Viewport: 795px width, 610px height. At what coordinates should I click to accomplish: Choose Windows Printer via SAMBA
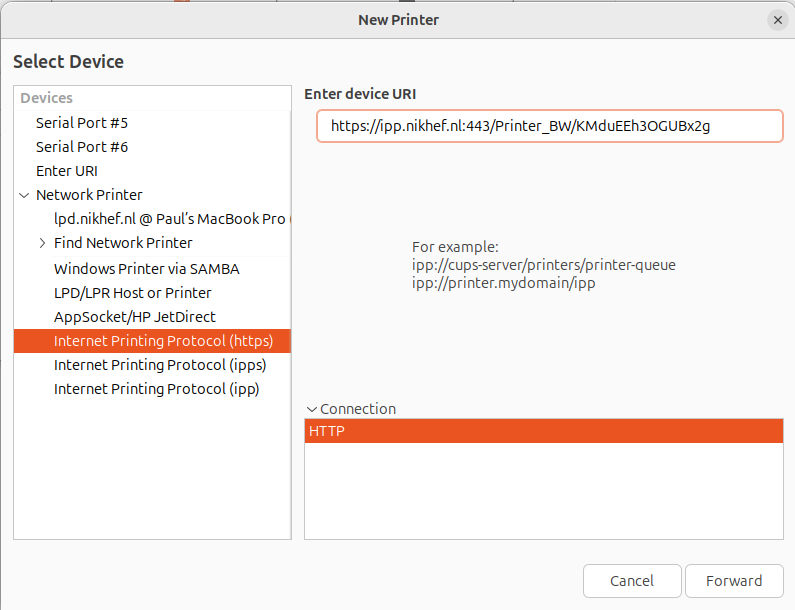pos(146,269)
